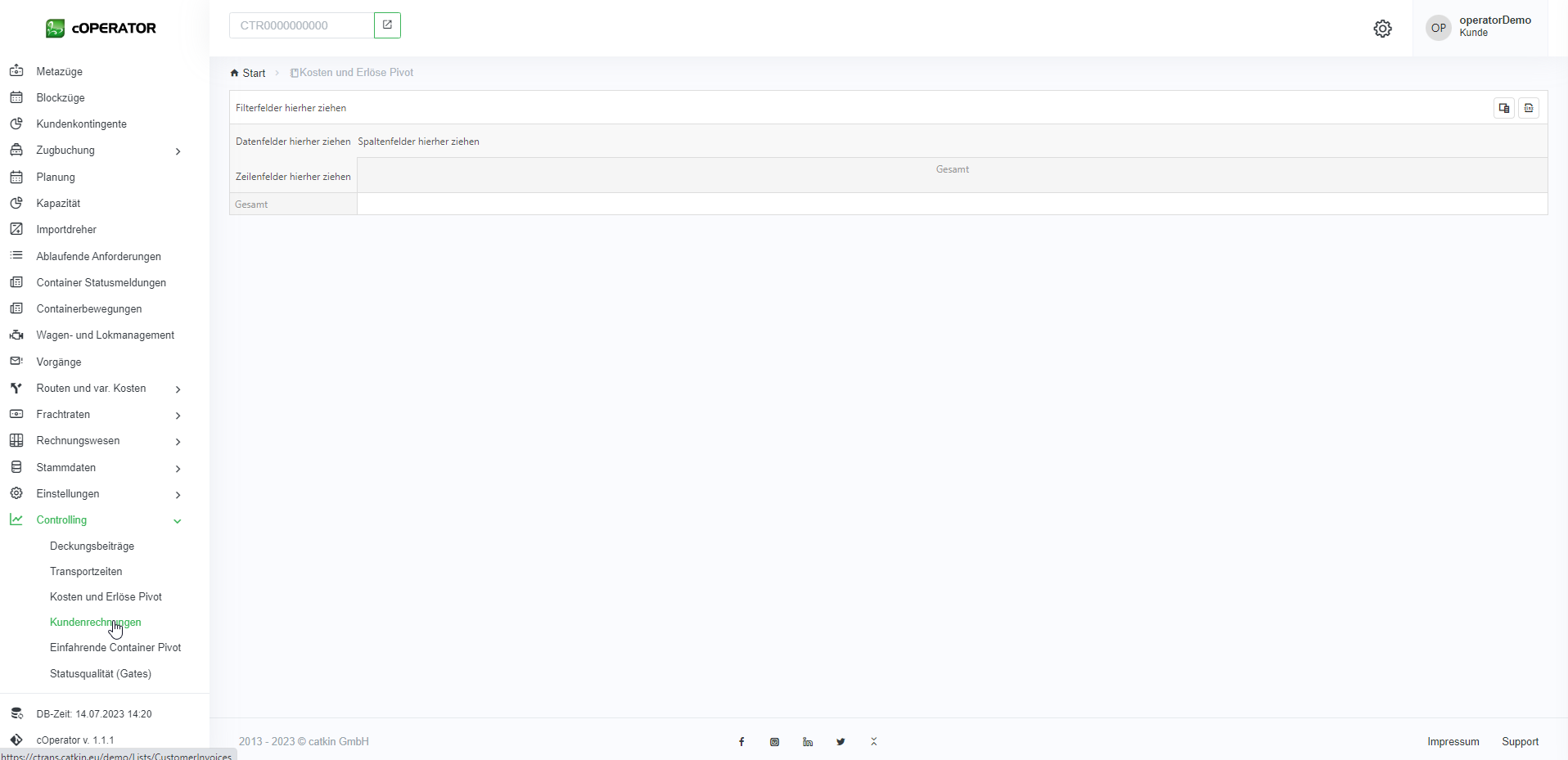Viewport: 1568px width, 760px height.
Task: Go to Start via breadcrumb
Action: [253, 73]
